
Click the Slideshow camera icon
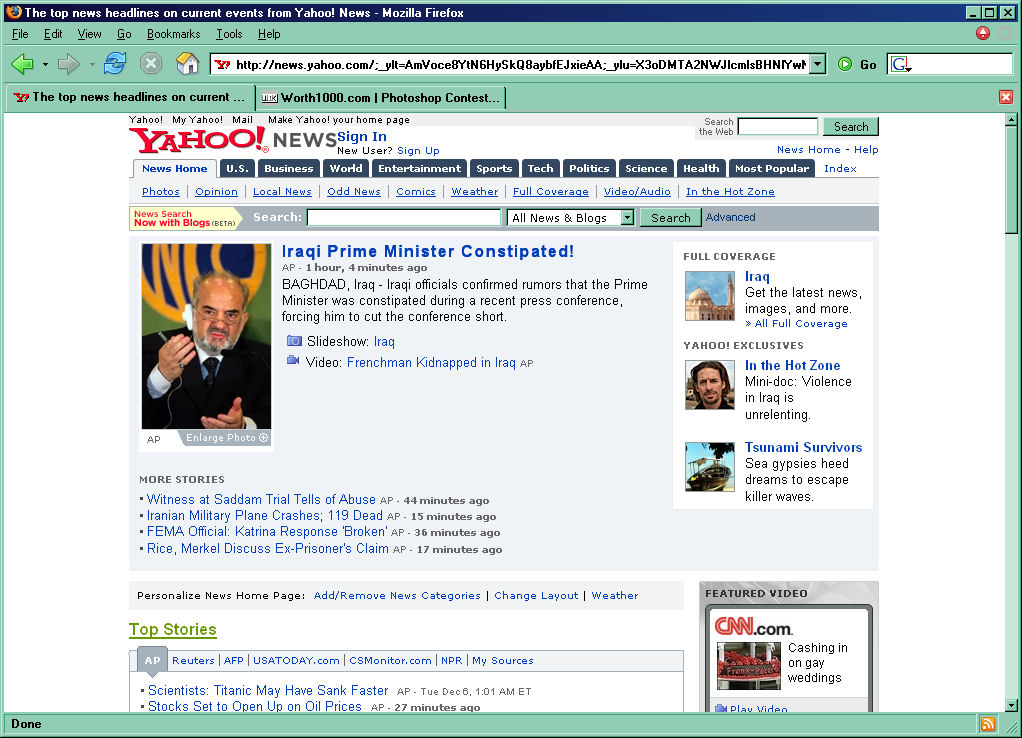click(x=295, y=341)
